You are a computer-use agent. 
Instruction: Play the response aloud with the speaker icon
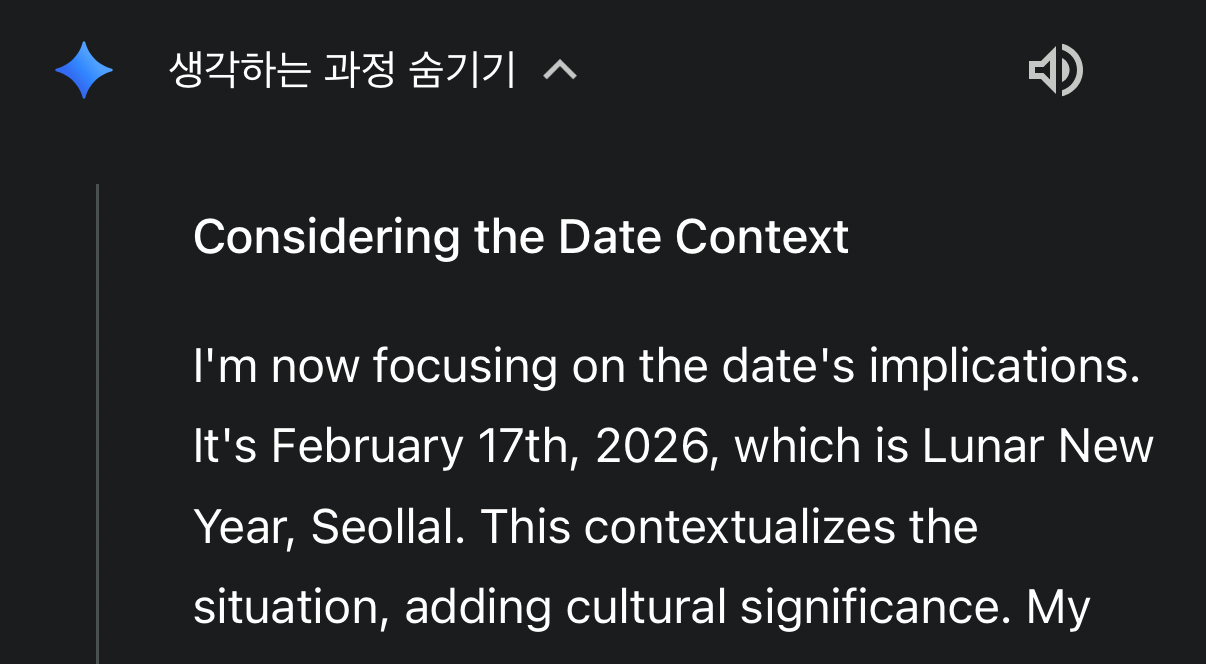[1055, 70]
